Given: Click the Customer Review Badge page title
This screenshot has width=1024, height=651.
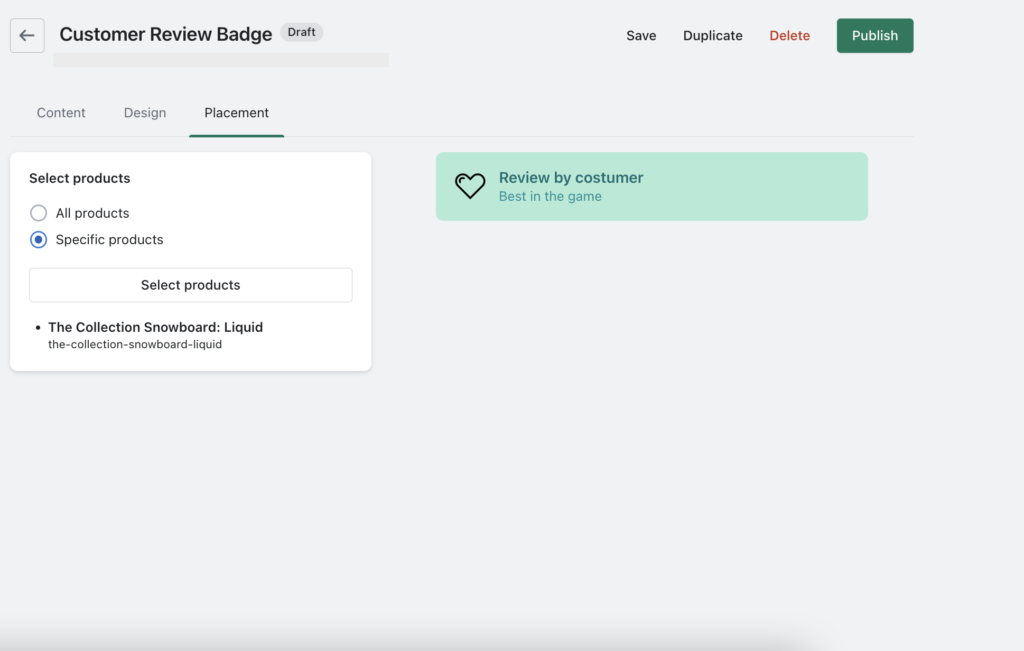Looking at the screenshot, I should pos(165,34).
